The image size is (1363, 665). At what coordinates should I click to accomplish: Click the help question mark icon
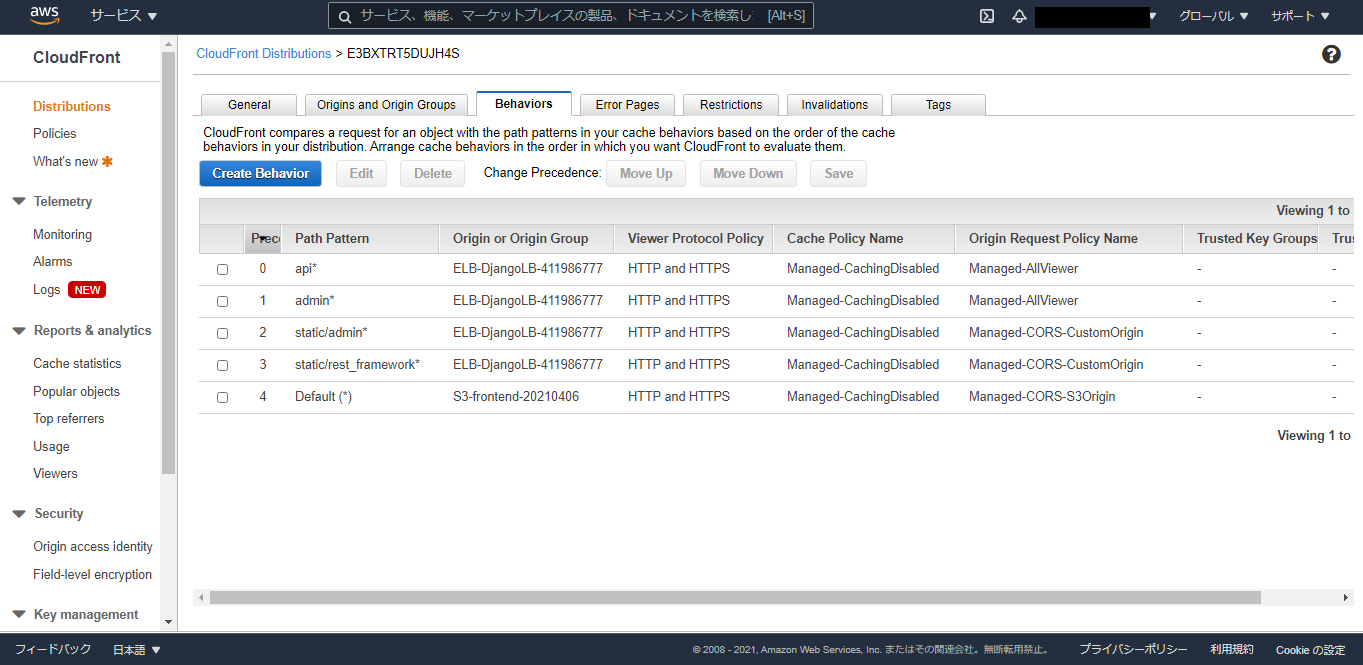(x=1331, y=54)
